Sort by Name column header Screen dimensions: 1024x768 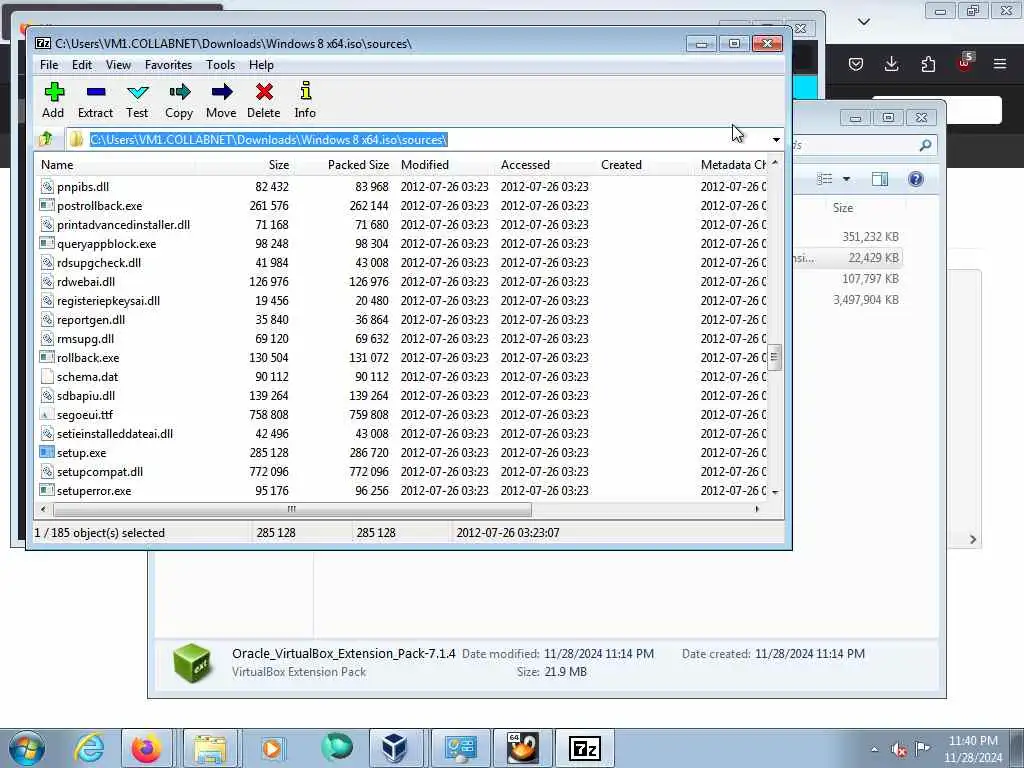coord(116,165)
